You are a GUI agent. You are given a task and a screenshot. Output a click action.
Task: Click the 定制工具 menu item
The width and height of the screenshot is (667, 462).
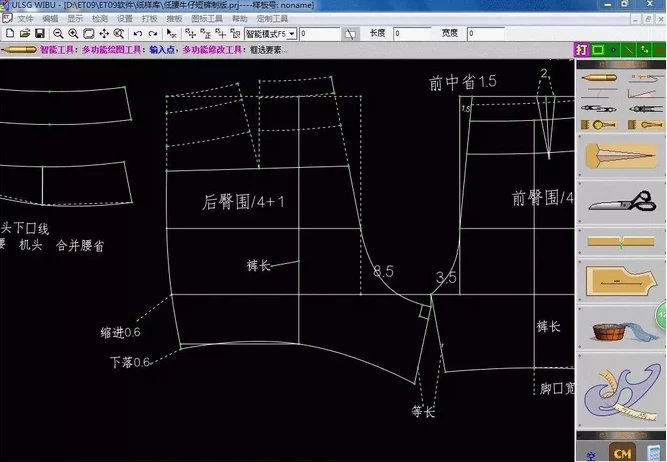click(x=272, y=19)
